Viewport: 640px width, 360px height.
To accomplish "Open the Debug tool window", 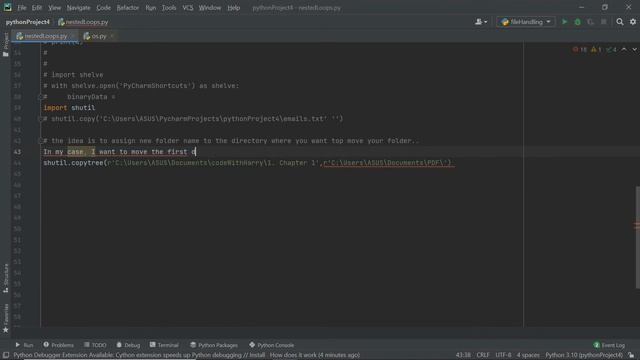I will click(128, 345).
